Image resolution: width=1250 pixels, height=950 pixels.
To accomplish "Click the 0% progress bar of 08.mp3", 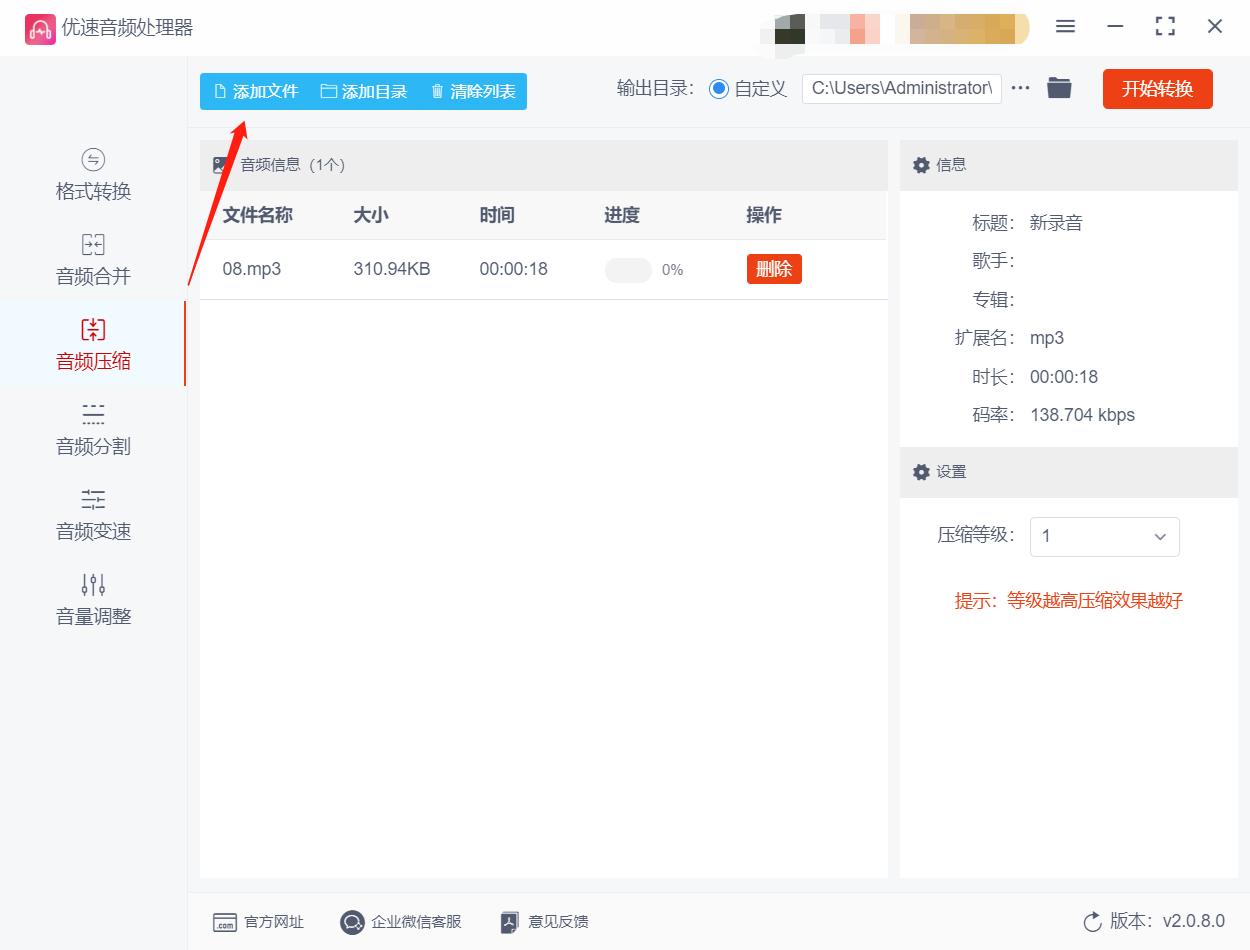I will point(628,269).
